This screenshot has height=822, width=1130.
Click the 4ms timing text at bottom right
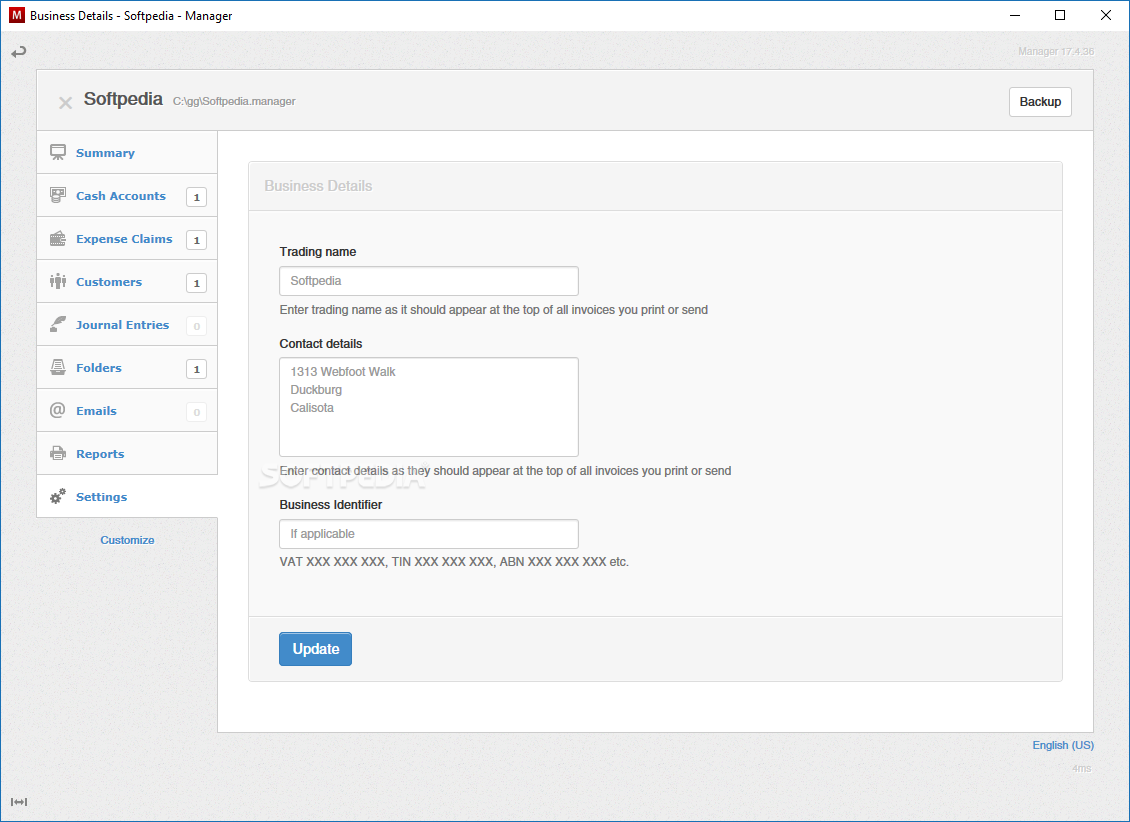pos(1082,769)
